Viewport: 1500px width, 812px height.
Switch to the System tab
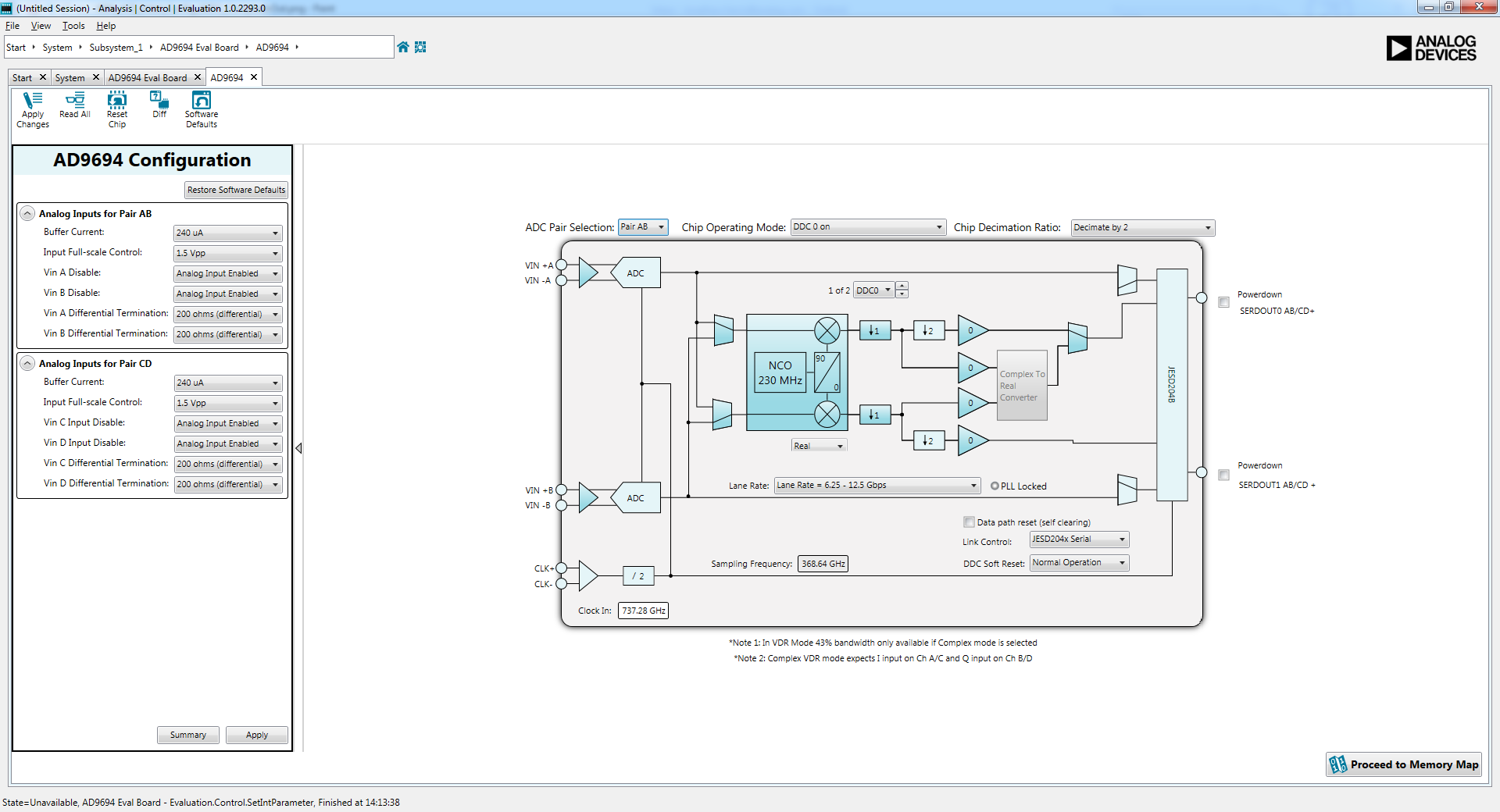pos(70,77)
